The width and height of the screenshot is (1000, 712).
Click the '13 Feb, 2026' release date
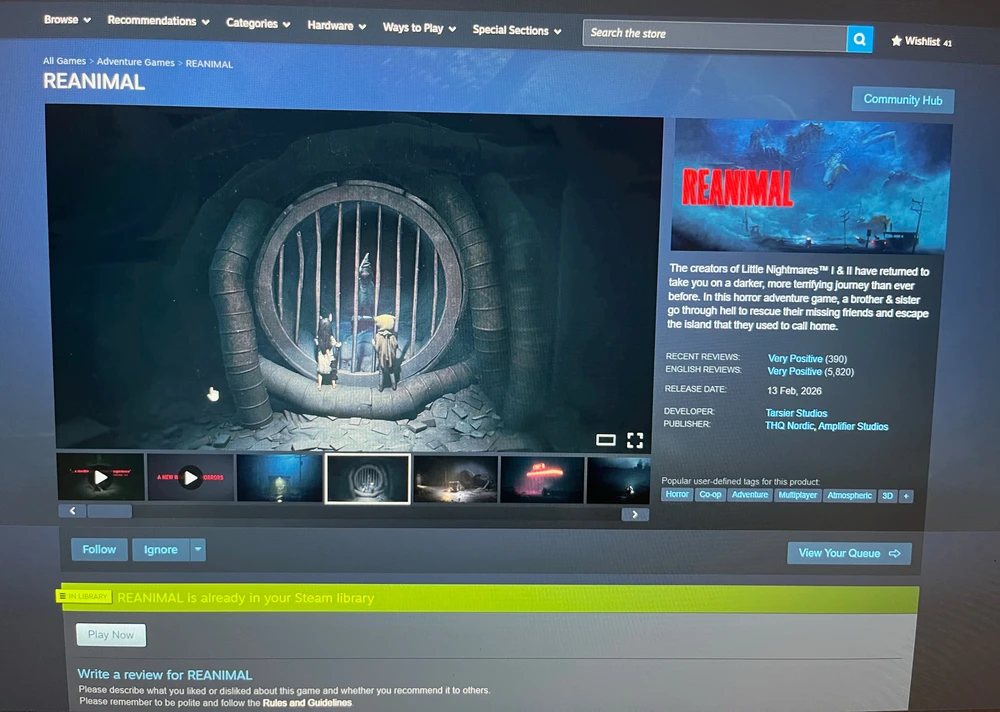(794, 390)
